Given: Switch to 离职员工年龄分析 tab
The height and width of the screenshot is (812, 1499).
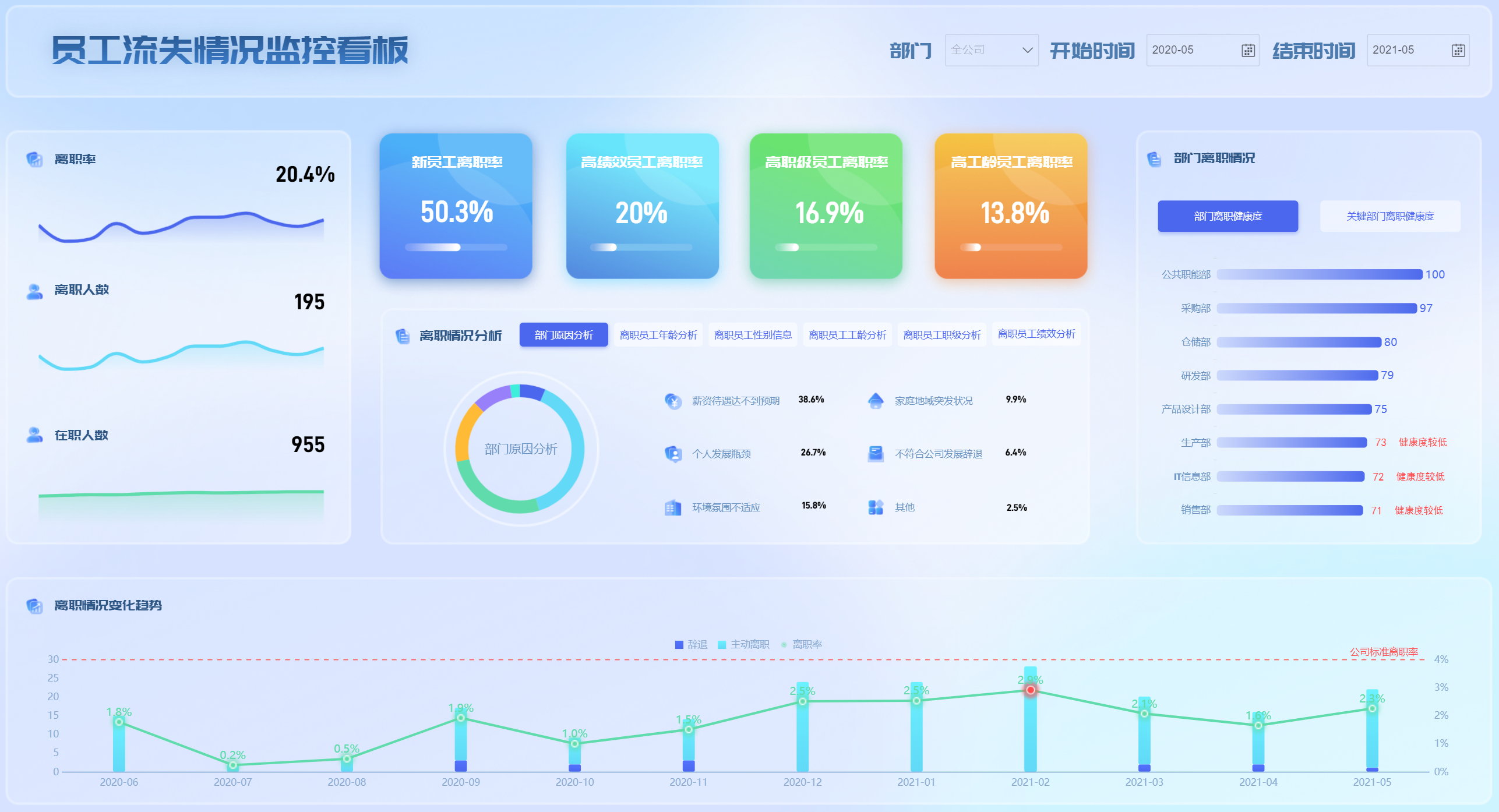Looking at the screenshot, I should point(658,335).
